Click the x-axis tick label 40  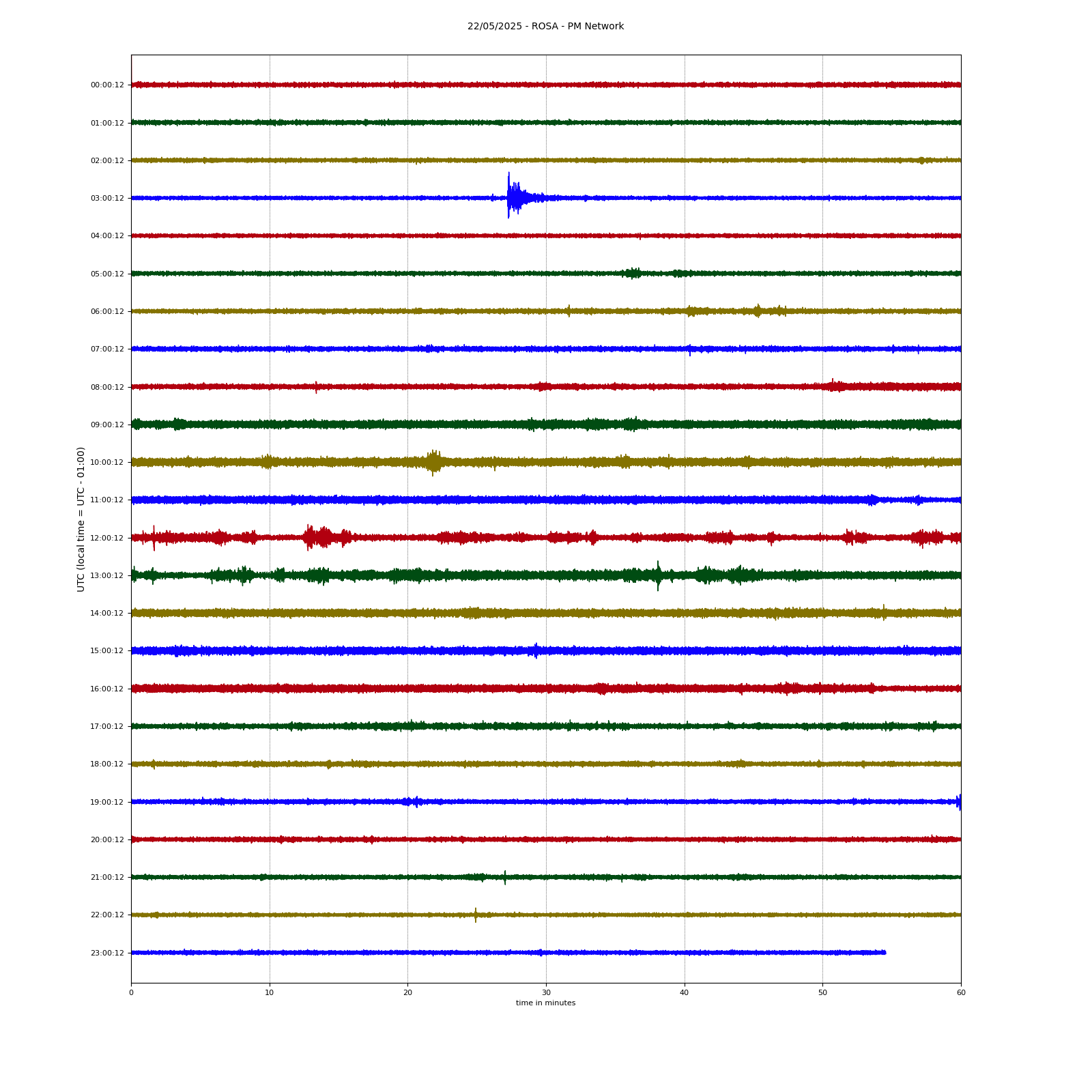[685, 992]
